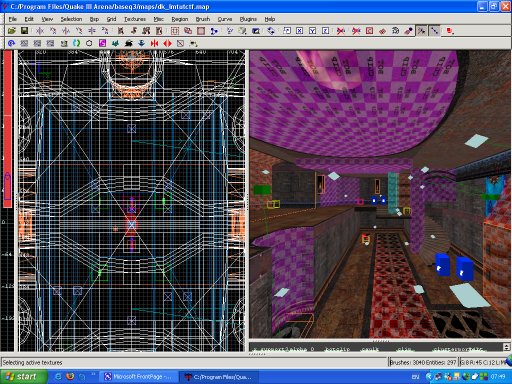Click the black hexagon outline icon
This screenshot has height=384, width=512.
tap(89, 43)
